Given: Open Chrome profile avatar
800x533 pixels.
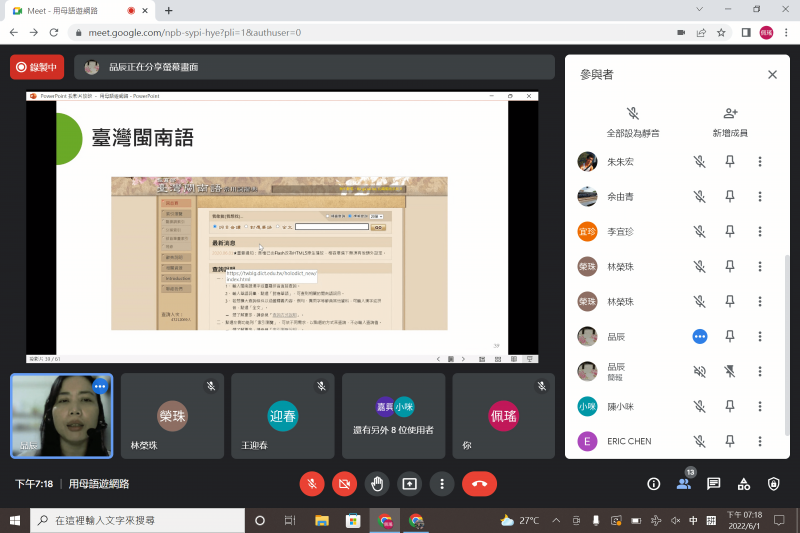Looking at the screenshot, I should click(x=766, y=33).
